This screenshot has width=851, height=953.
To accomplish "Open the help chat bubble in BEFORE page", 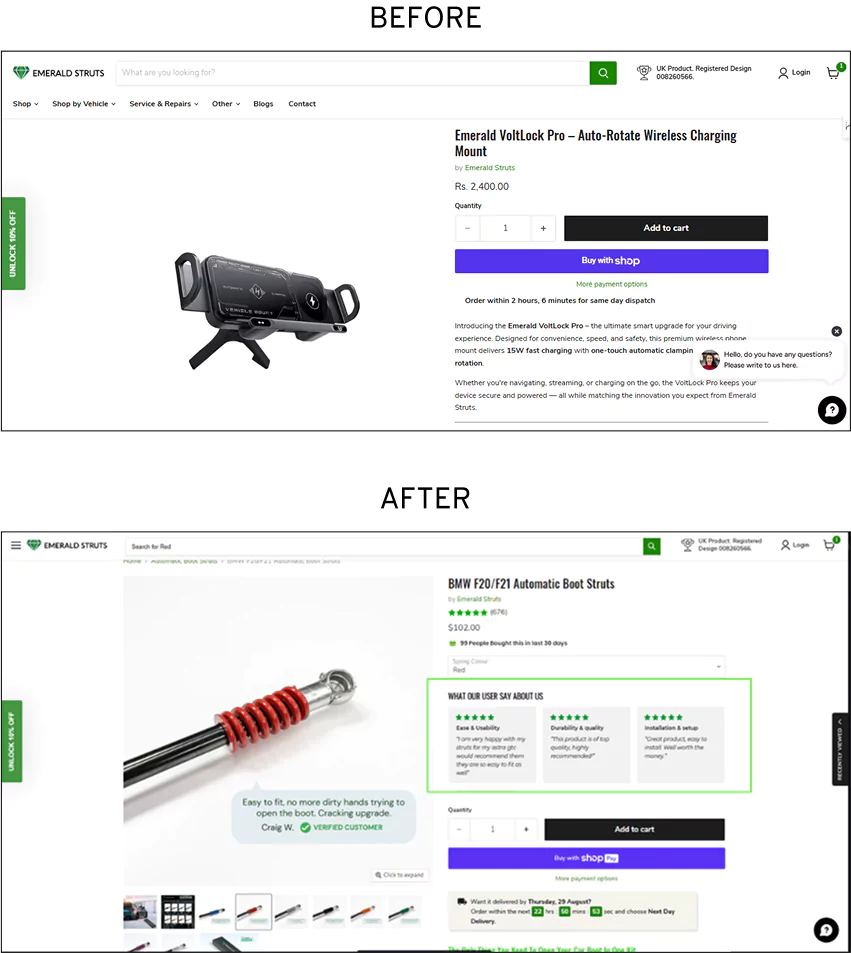I will coord(832,410).
